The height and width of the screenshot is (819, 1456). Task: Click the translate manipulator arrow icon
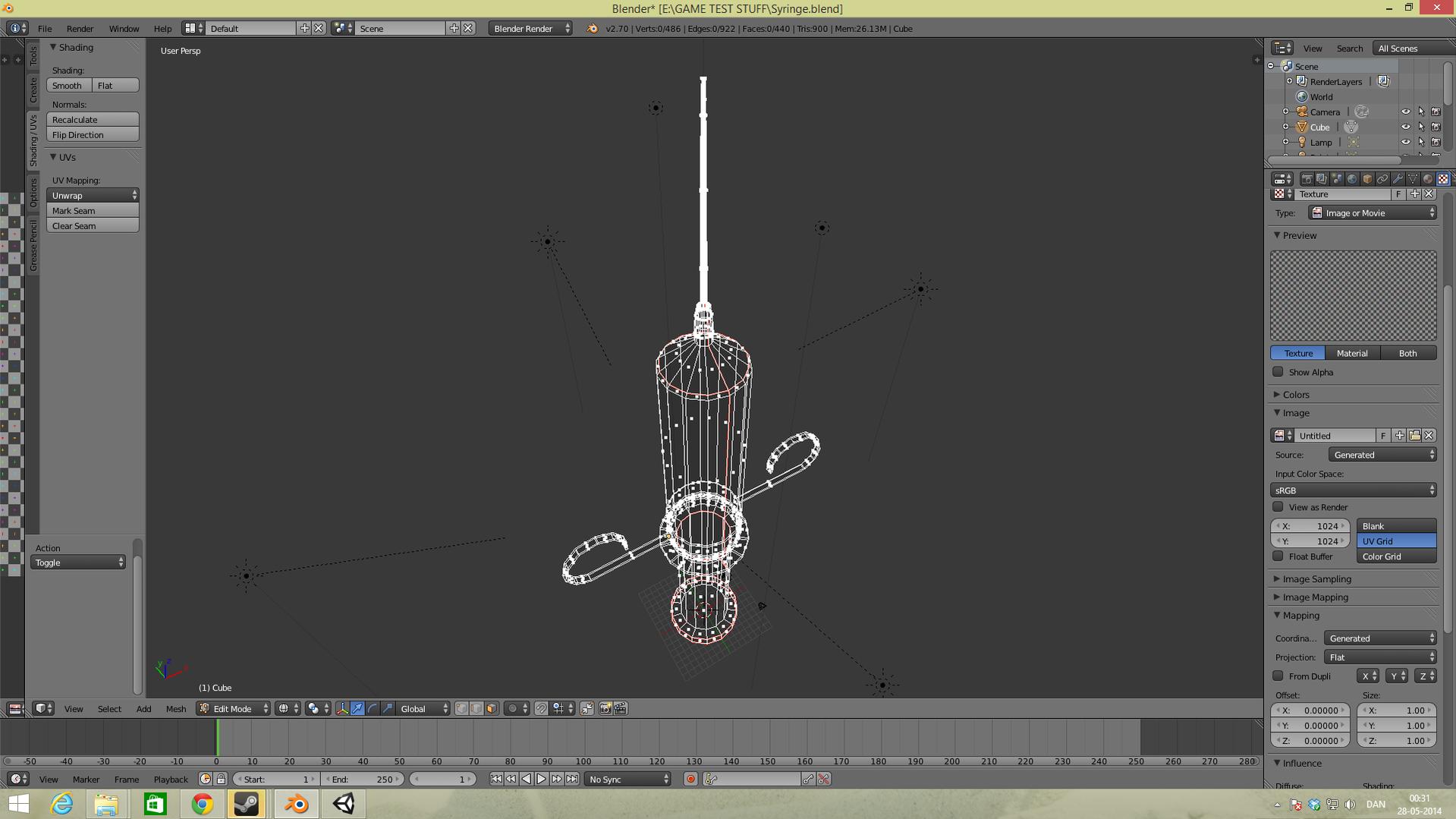click(x=357, y=708)
